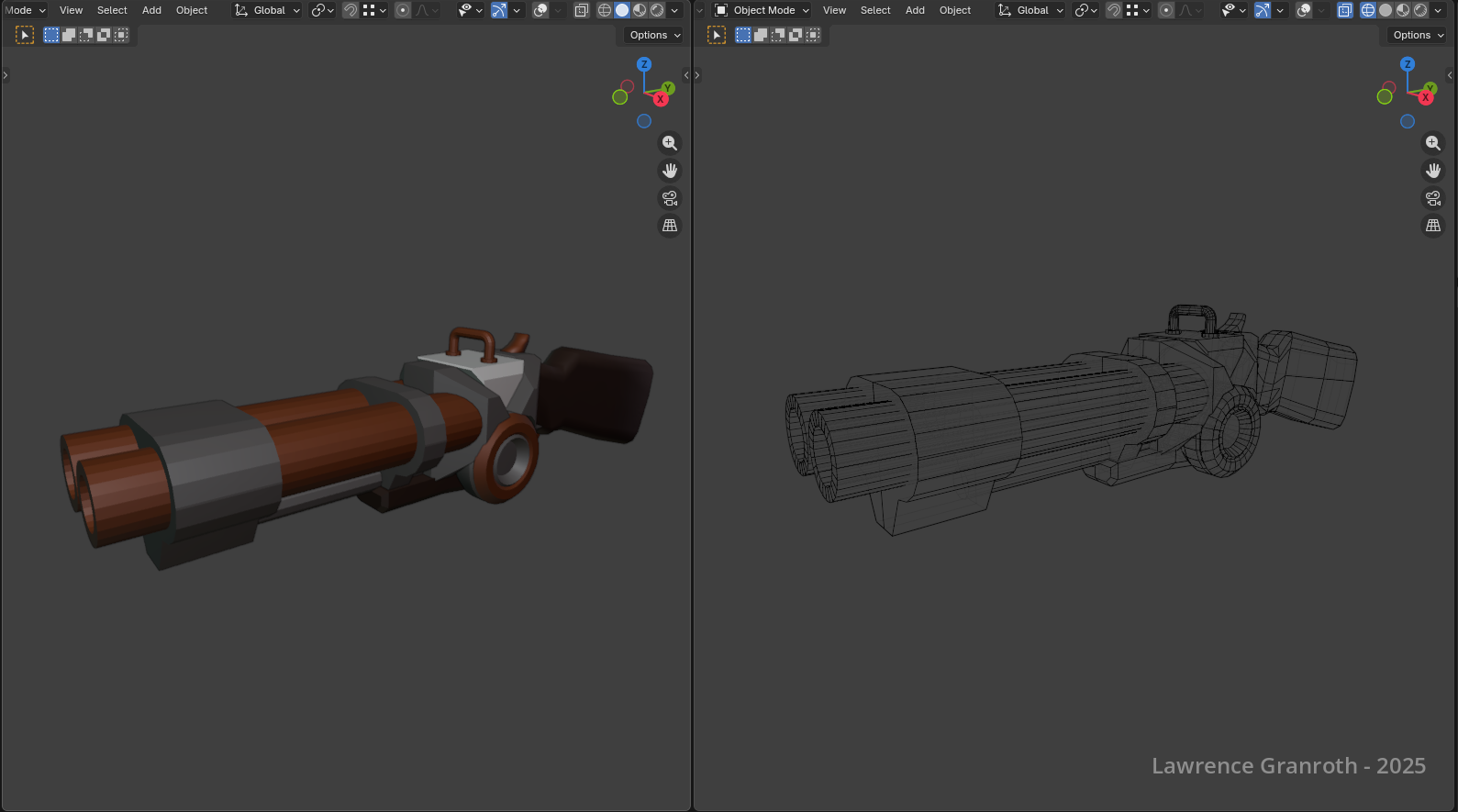The width and height of the screenshot is (1458, 812).
Task: Toggle X-ray in right viewport header
Action: point(1344,10)
